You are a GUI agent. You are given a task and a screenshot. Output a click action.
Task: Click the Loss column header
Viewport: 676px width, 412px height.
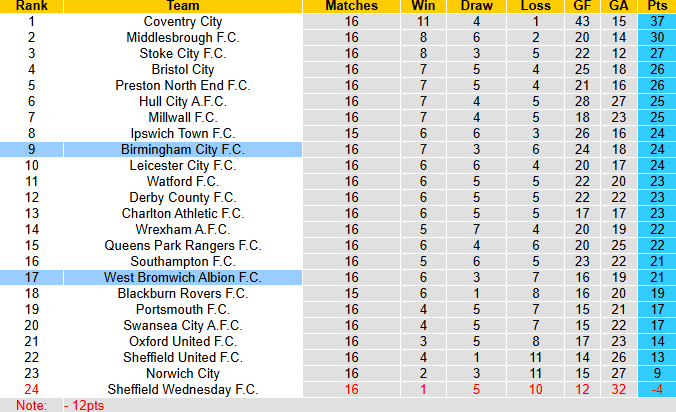click(535, 6)
